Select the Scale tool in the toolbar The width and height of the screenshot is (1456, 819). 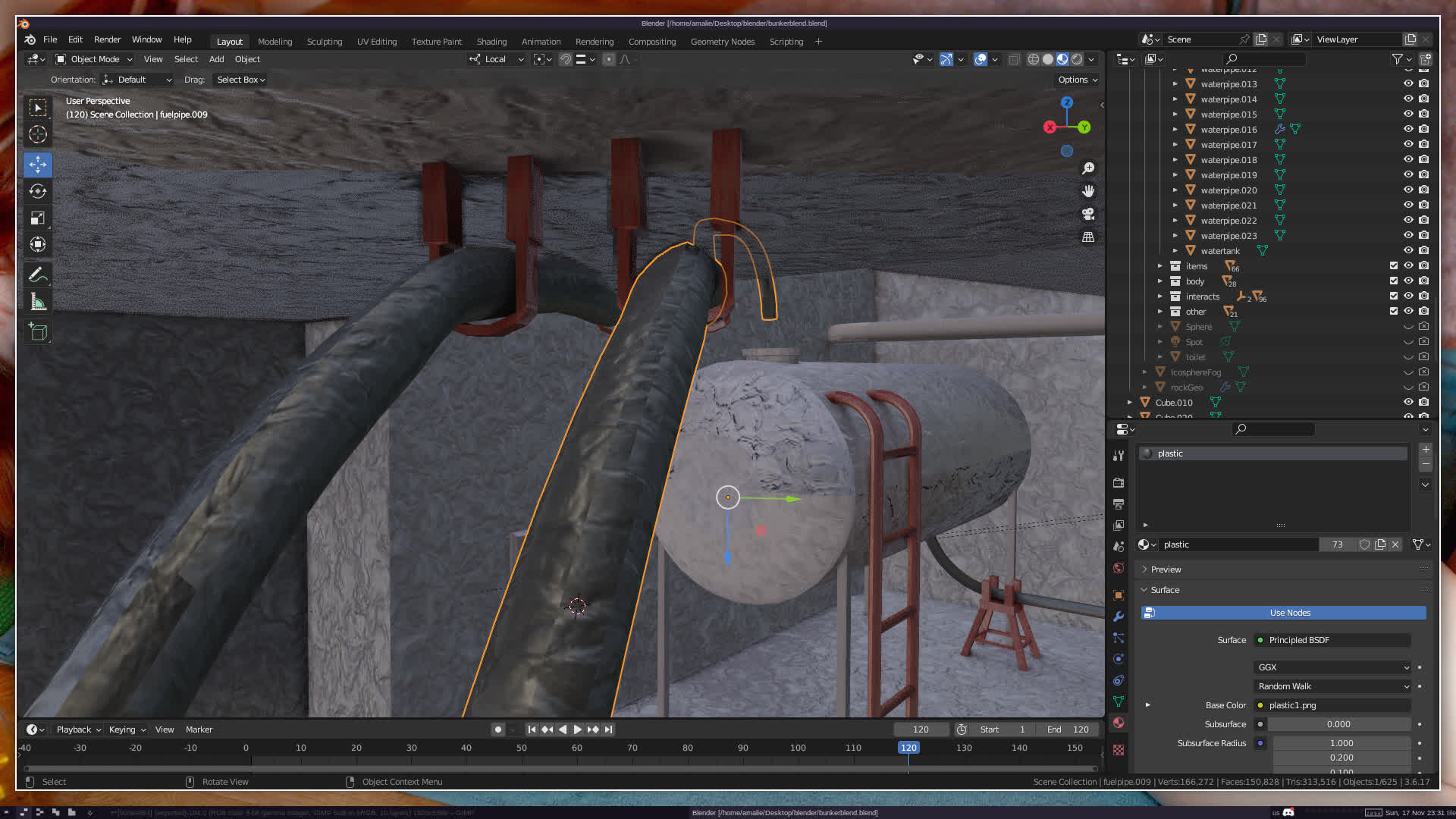coord(38,218)
